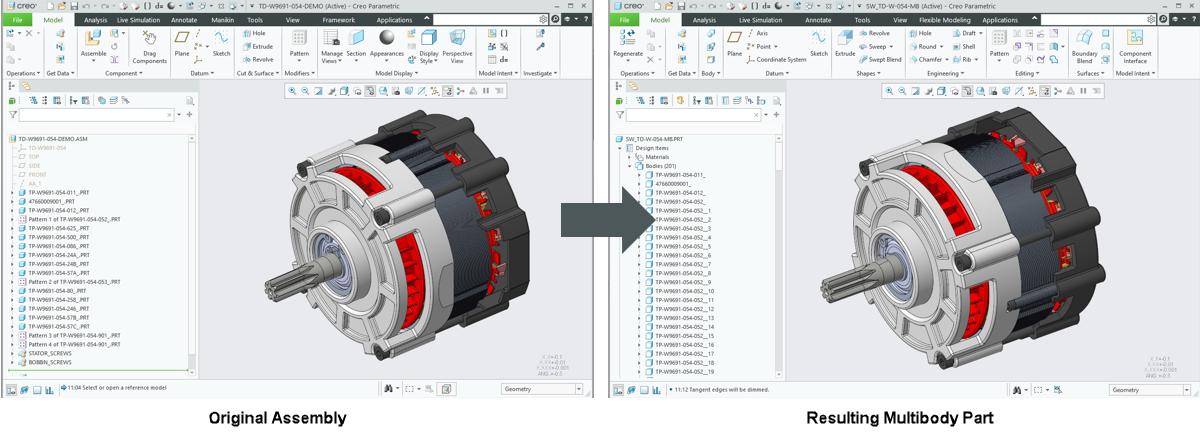Image resolution: width=1200 pixels, height=438 pixels.
Task: Select SW_TD-W-054-MB.PRT root in right tree
Action: [653, 139]
